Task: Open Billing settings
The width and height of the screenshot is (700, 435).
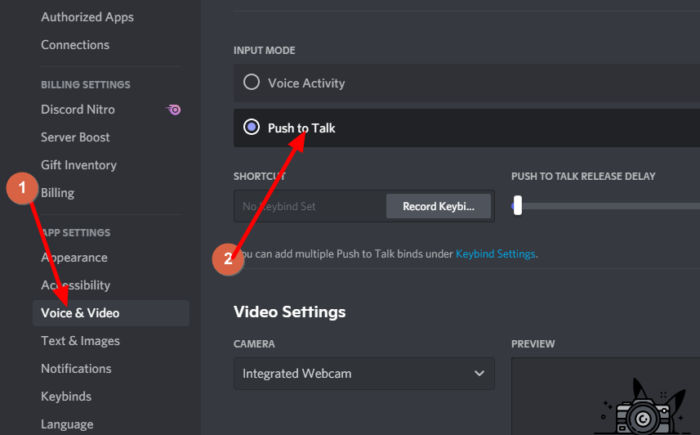Action: 57,193
